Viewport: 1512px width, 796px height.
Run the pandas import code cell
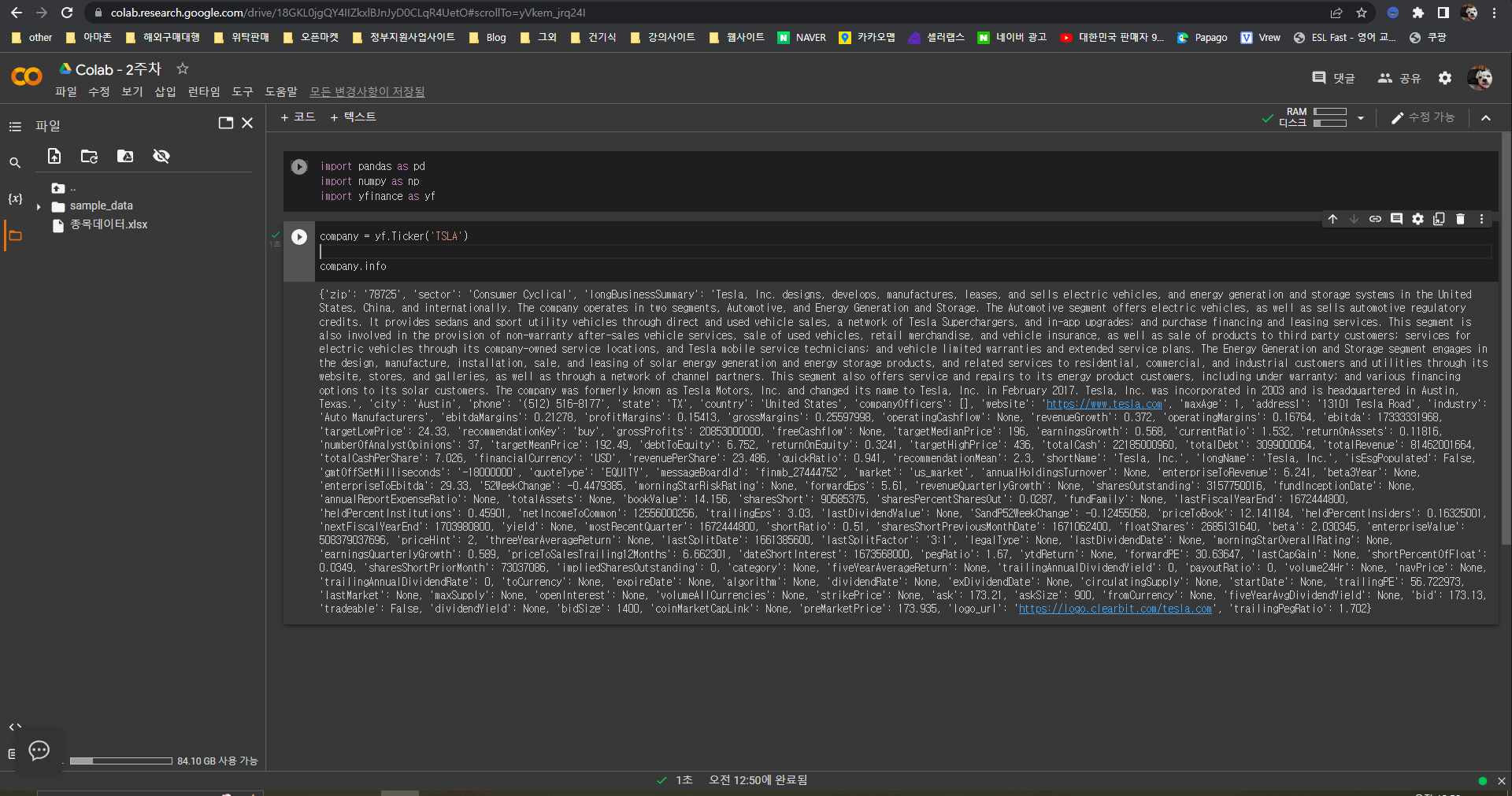pos(299,167)
